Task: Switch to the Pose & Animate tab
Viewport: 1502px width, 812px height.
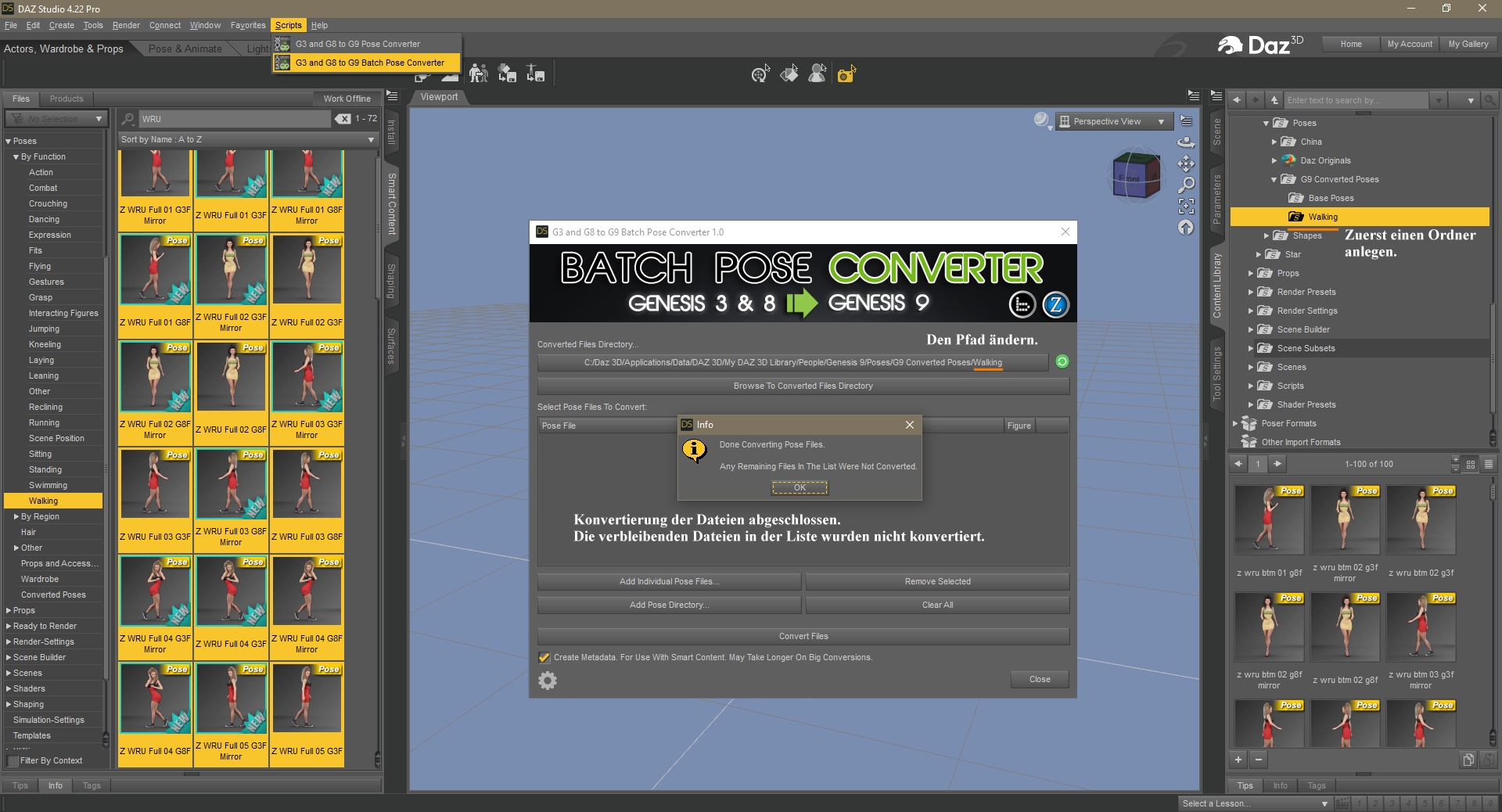Action: [x=185, y=49]
